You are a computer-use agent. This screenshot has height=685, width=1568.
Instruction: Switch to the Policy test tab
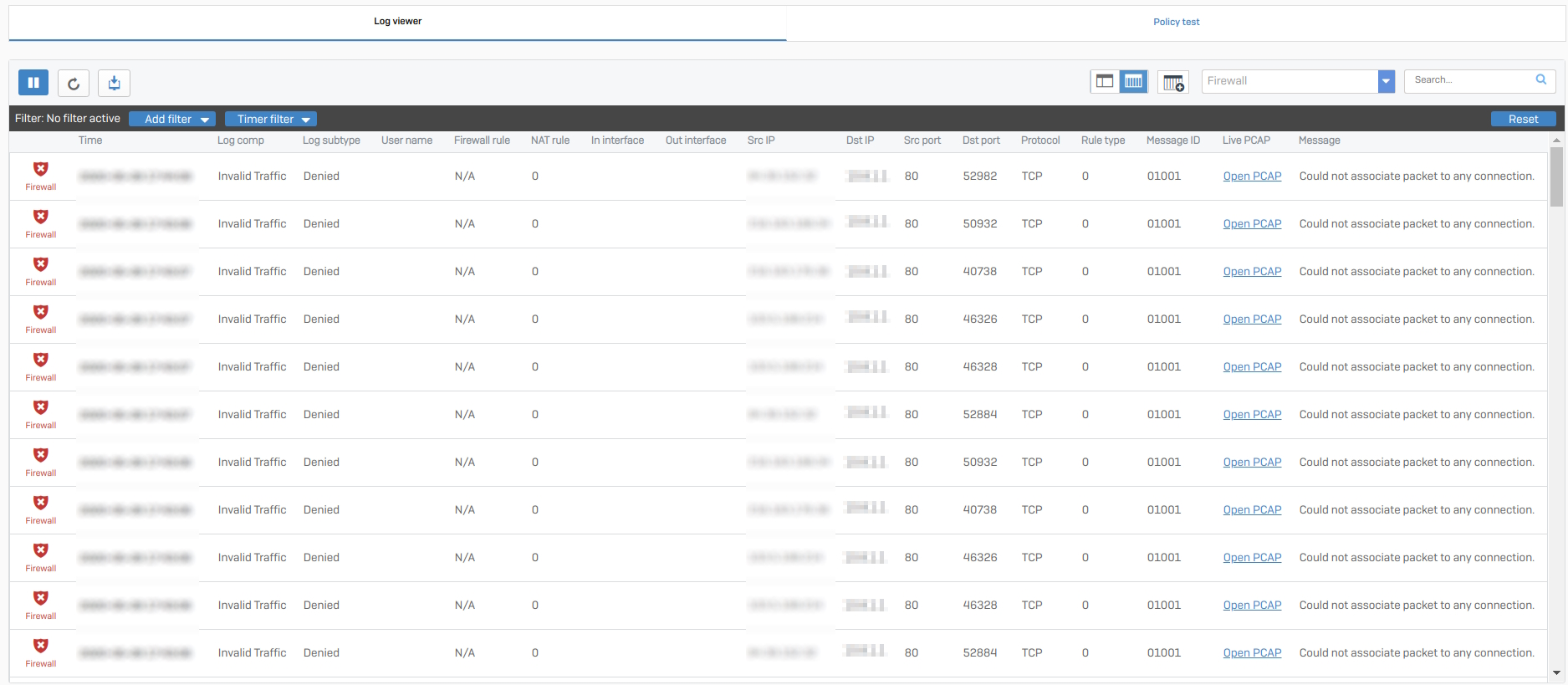coord(1176,23)
